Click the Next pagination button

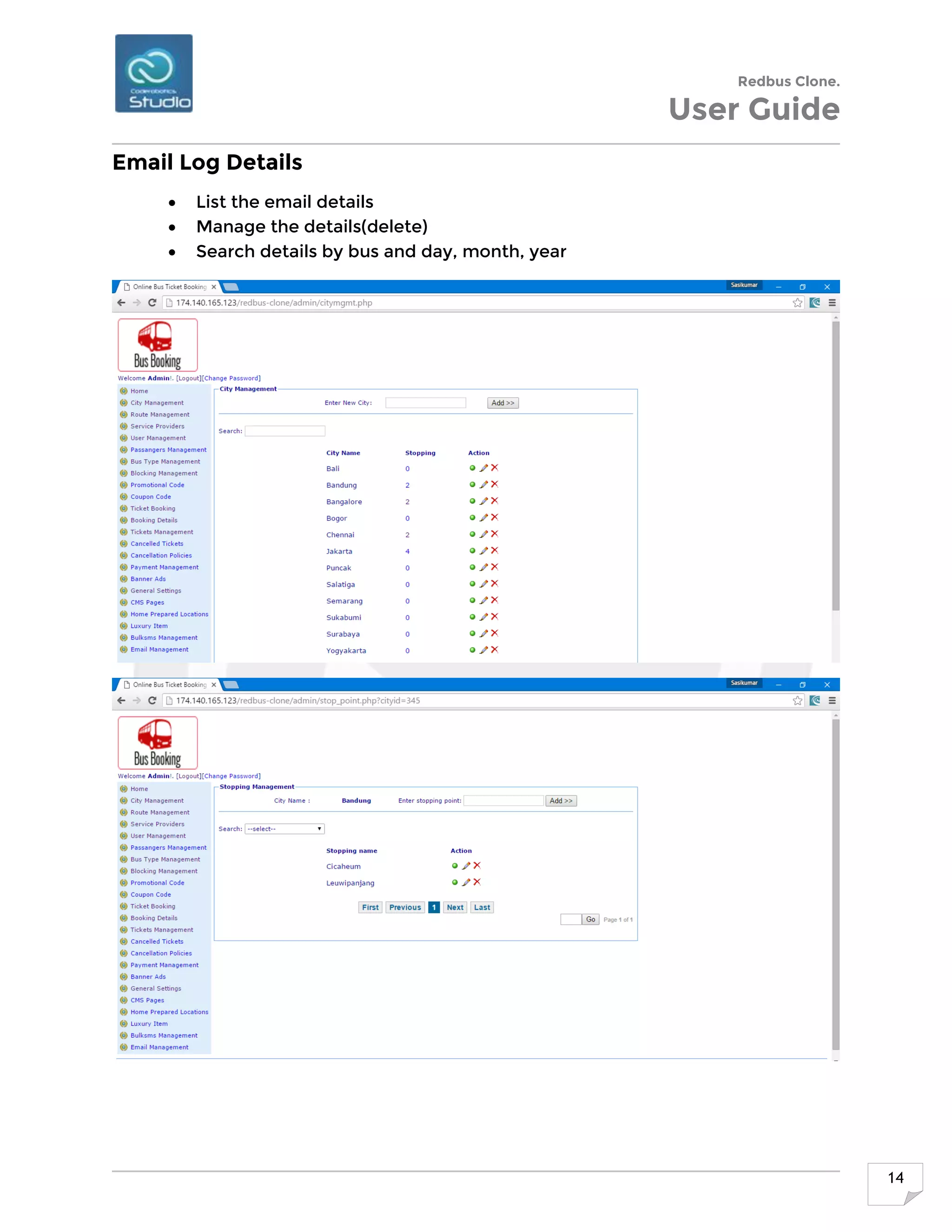tap(455, 907)
